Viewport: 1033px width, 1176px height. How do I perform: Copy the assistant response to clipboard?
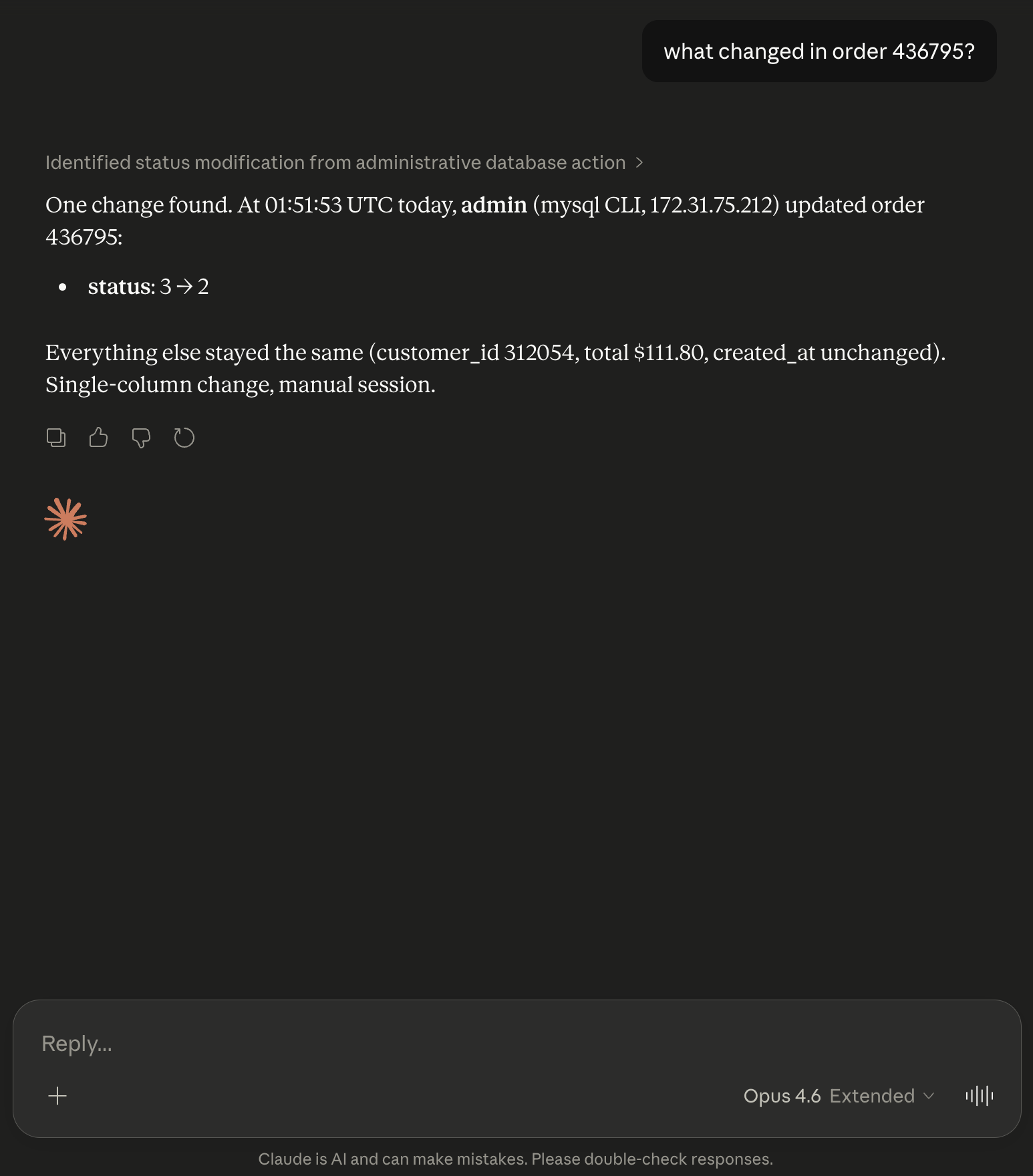click(x=56, y=438)
